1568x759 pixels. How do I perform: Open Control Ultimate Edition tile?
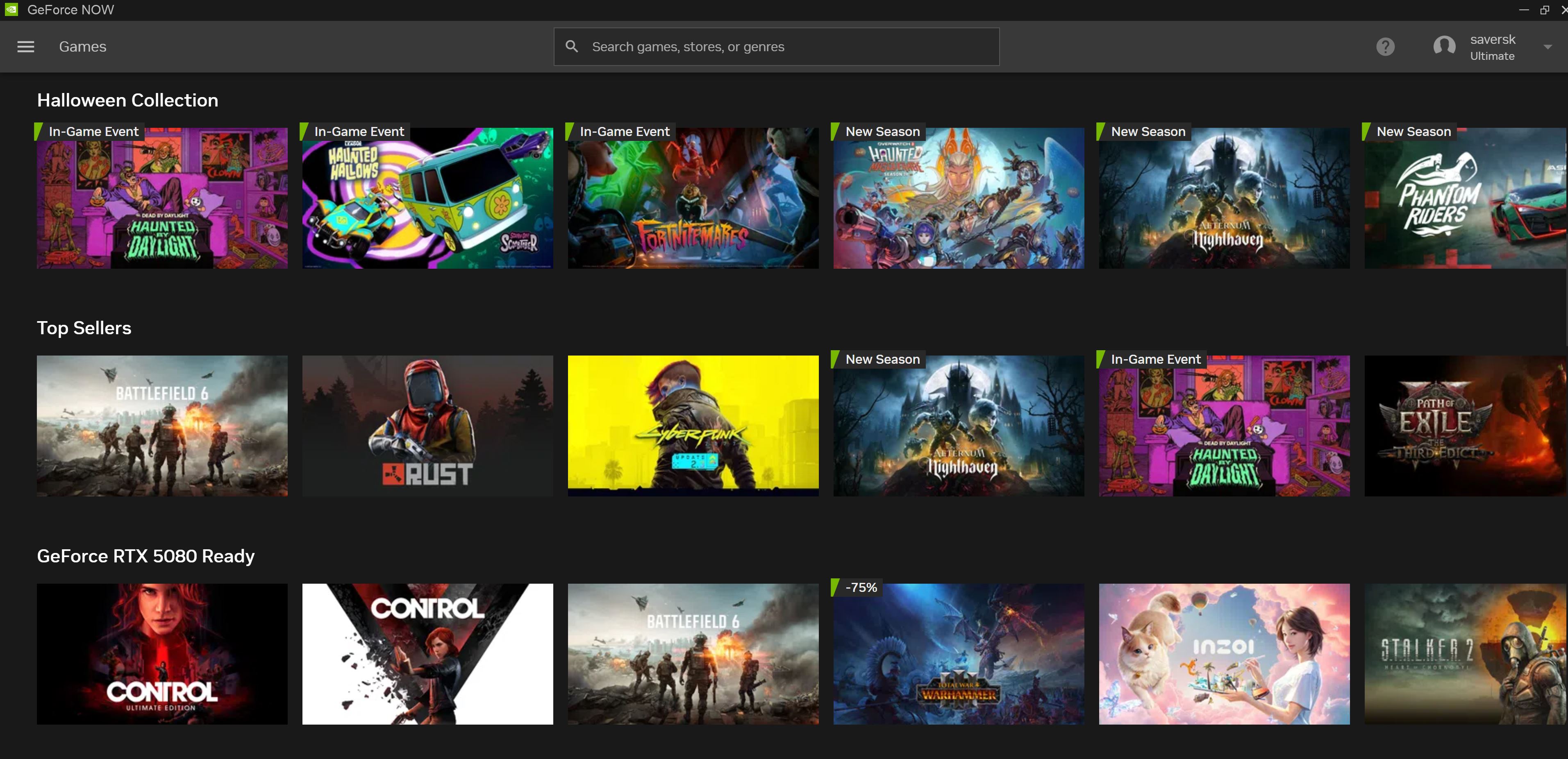click(162, 654)
